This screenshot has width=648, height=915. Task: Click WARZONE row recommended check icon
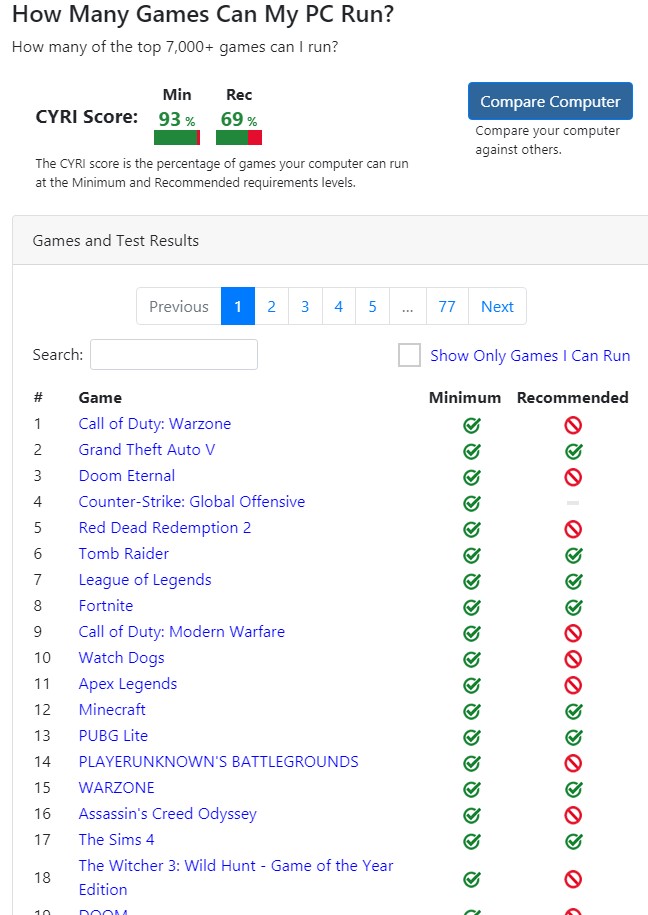point(573,789)
